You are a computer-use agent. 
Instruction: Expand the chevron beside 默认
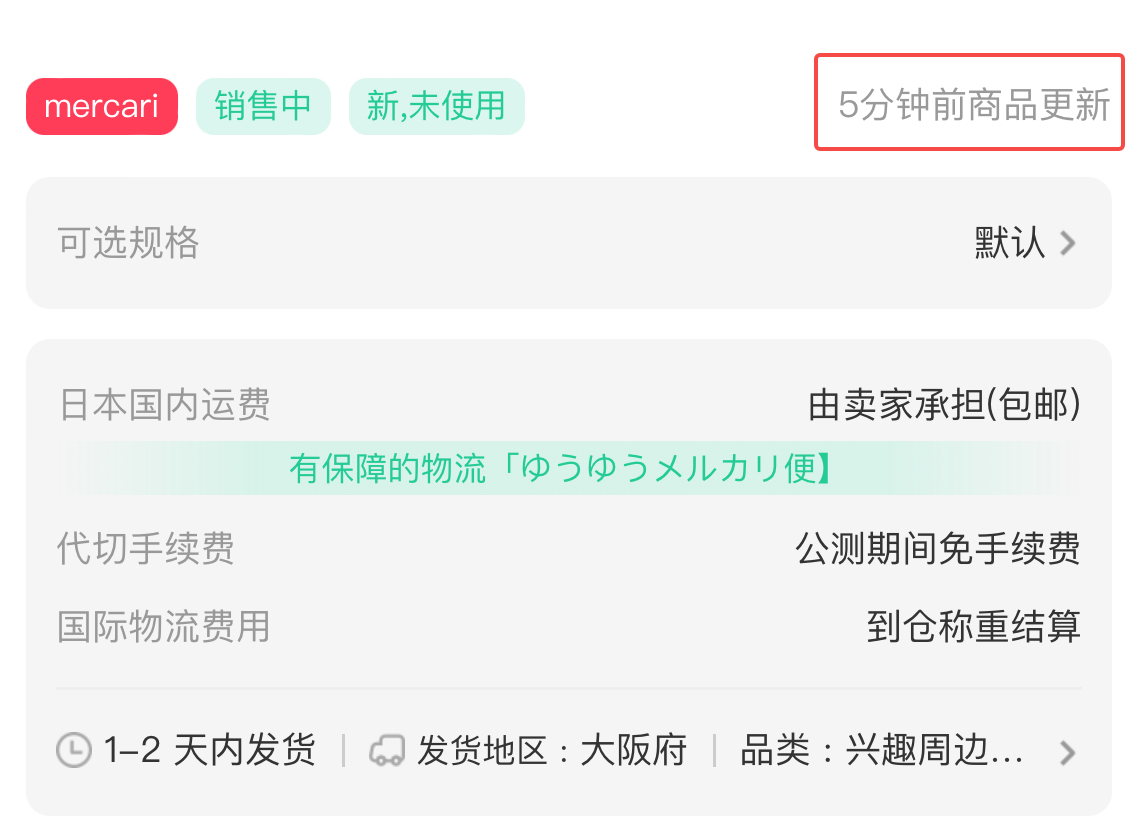coord(1067,244)
